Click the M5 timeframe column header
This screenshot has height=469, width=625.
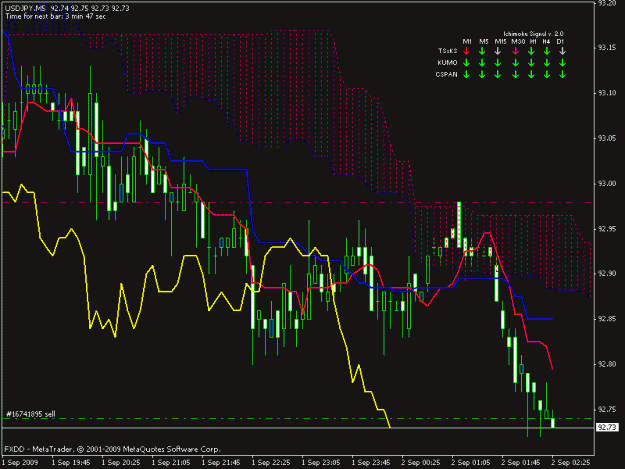(x=483, y=41)
